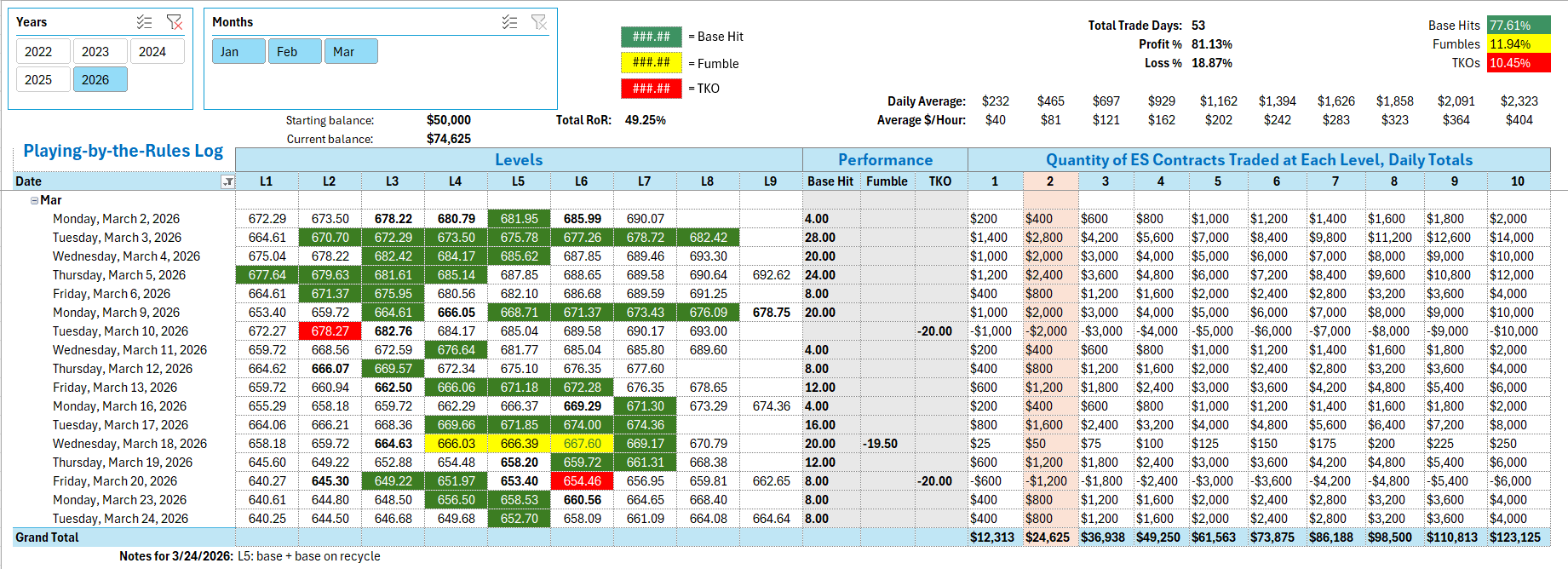Clear the filter on the Months slicer
1568x569 pixels.
539,22
